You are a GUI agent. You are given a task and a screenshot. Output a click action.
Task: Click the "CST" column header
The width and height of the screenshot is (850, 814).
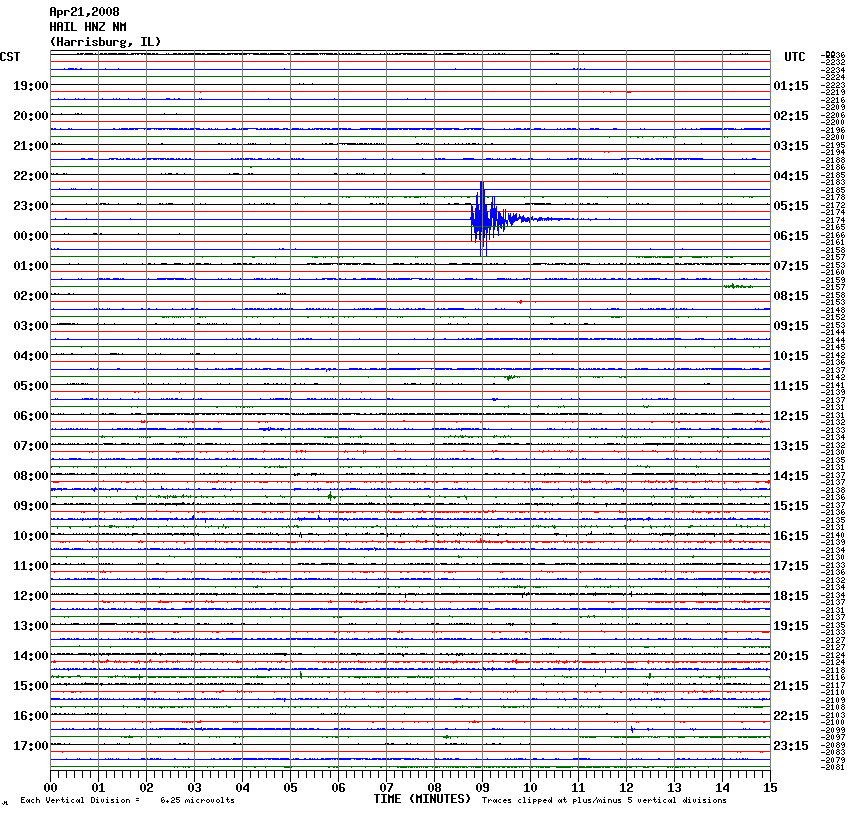coord(10,57)
